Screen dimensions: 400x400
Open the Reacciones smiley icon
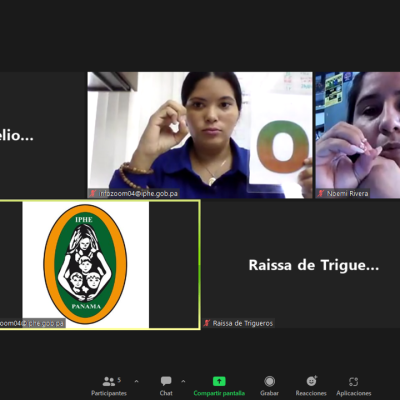pos(311,381)
